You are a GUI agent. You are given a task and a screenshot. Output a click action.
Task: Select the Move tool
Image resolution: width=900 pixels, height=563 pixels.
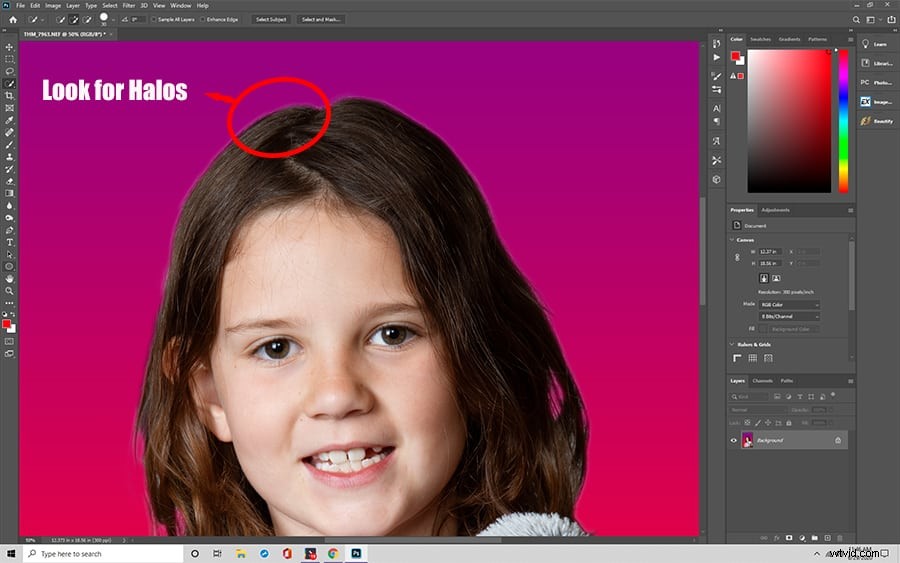point(9,47)
